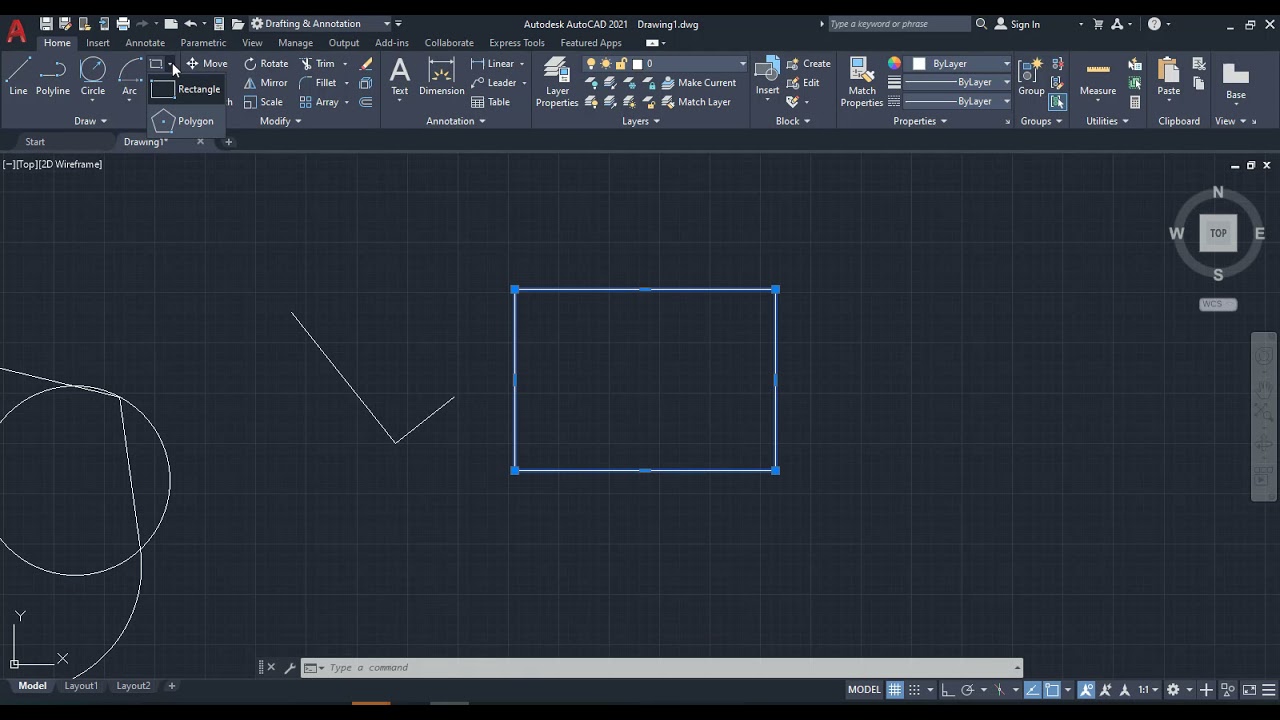
Task: Toggle the drawing grid display
Action: pyautogui.click(x=895, y=690)
